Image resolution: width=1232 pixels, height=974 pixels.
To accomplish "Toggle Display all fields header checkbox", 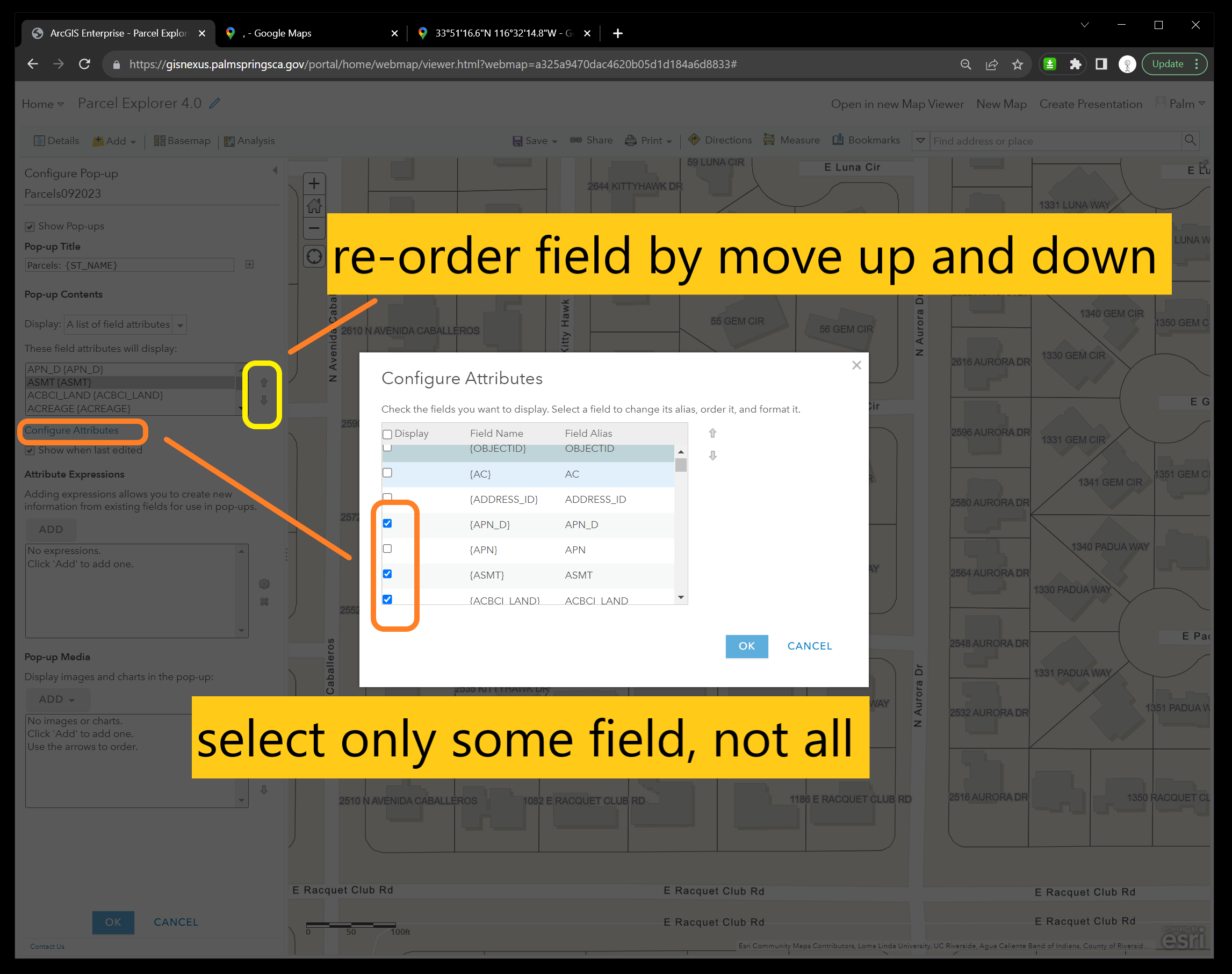I will point(387,434).
